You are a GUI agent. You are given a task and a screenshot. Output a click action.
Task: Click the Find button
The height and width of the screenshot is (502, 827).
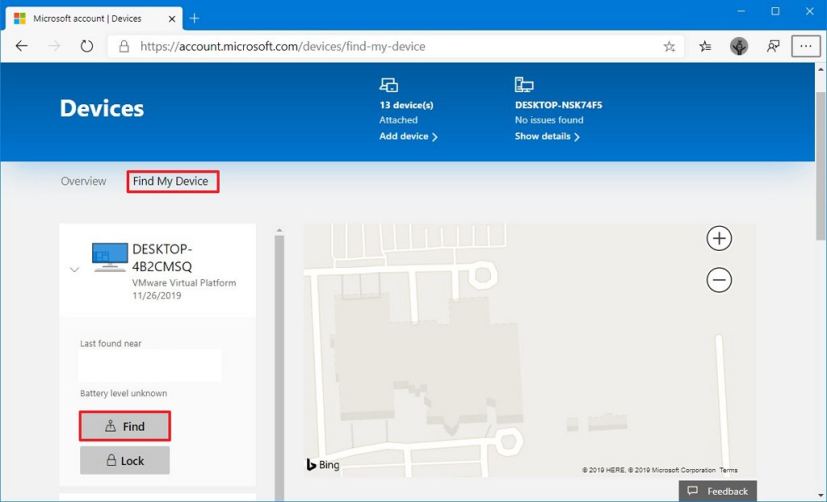pyautogui.click(x=125, y=426)
